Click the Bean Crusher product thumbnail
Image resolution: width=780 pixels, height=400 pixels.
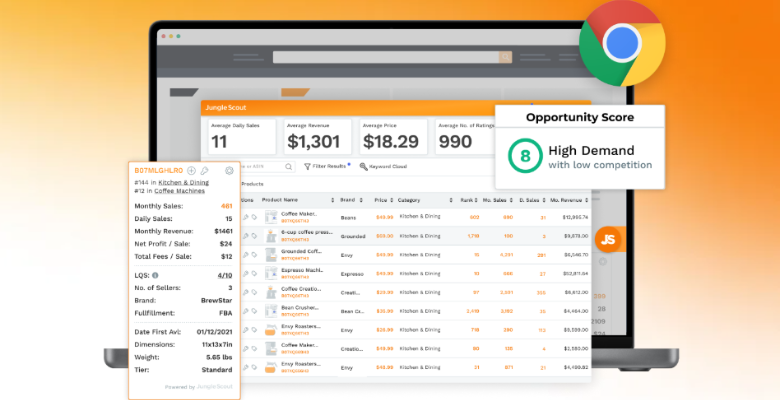[271, 311]
